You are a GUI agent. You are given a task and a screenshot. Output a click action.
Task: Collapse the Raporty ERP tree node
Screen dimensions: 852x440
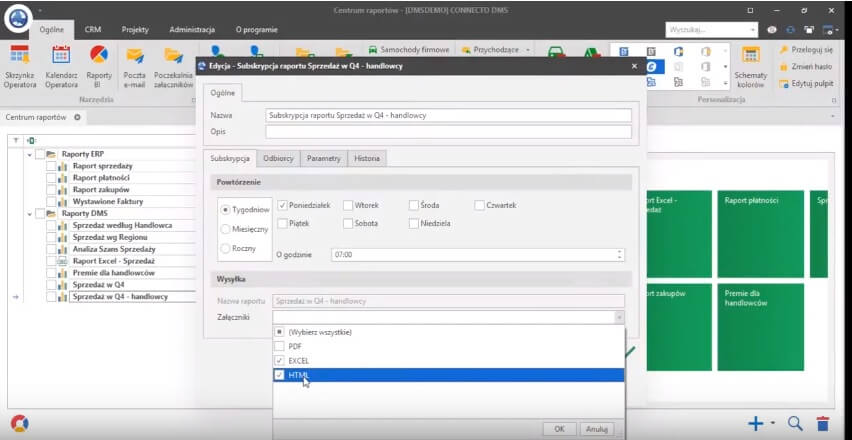coord(30,154)
